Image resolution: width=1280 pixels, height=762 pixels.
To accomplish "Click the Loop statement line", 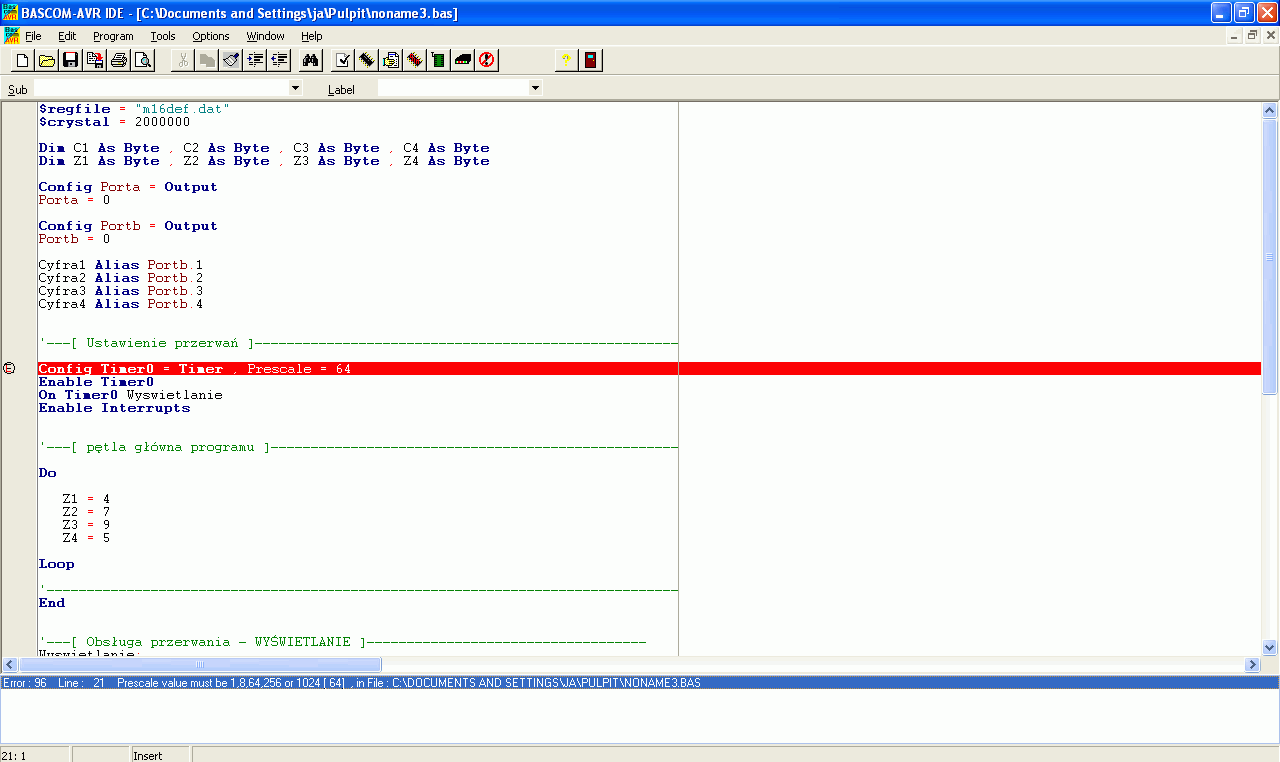I will 57,564.
